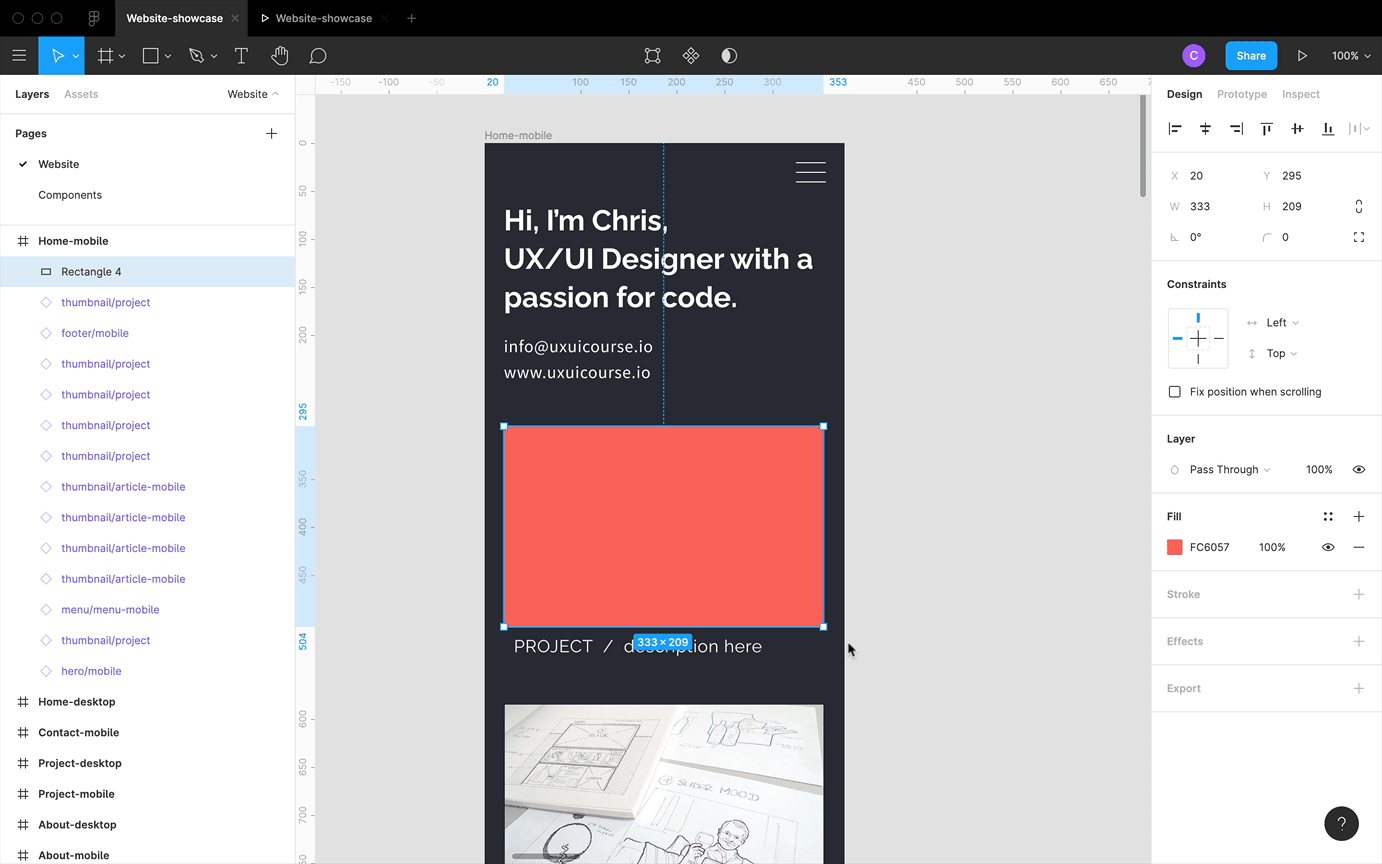
Task: Align bottom icon in Design panel
Action: 1328,128
